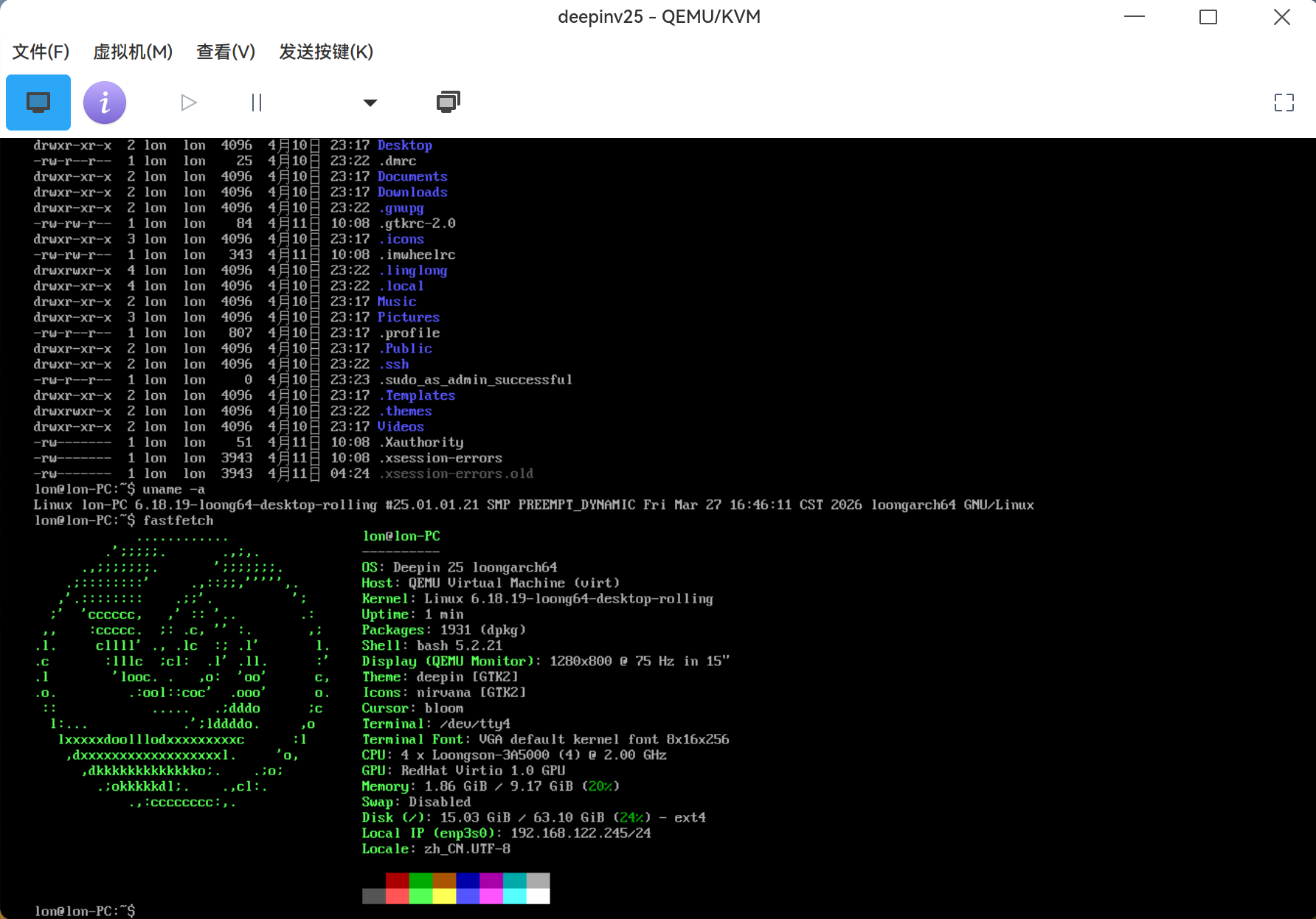1316x919 pixels.
Task: Open the 发送按键(K) menu
Action: 326,52
